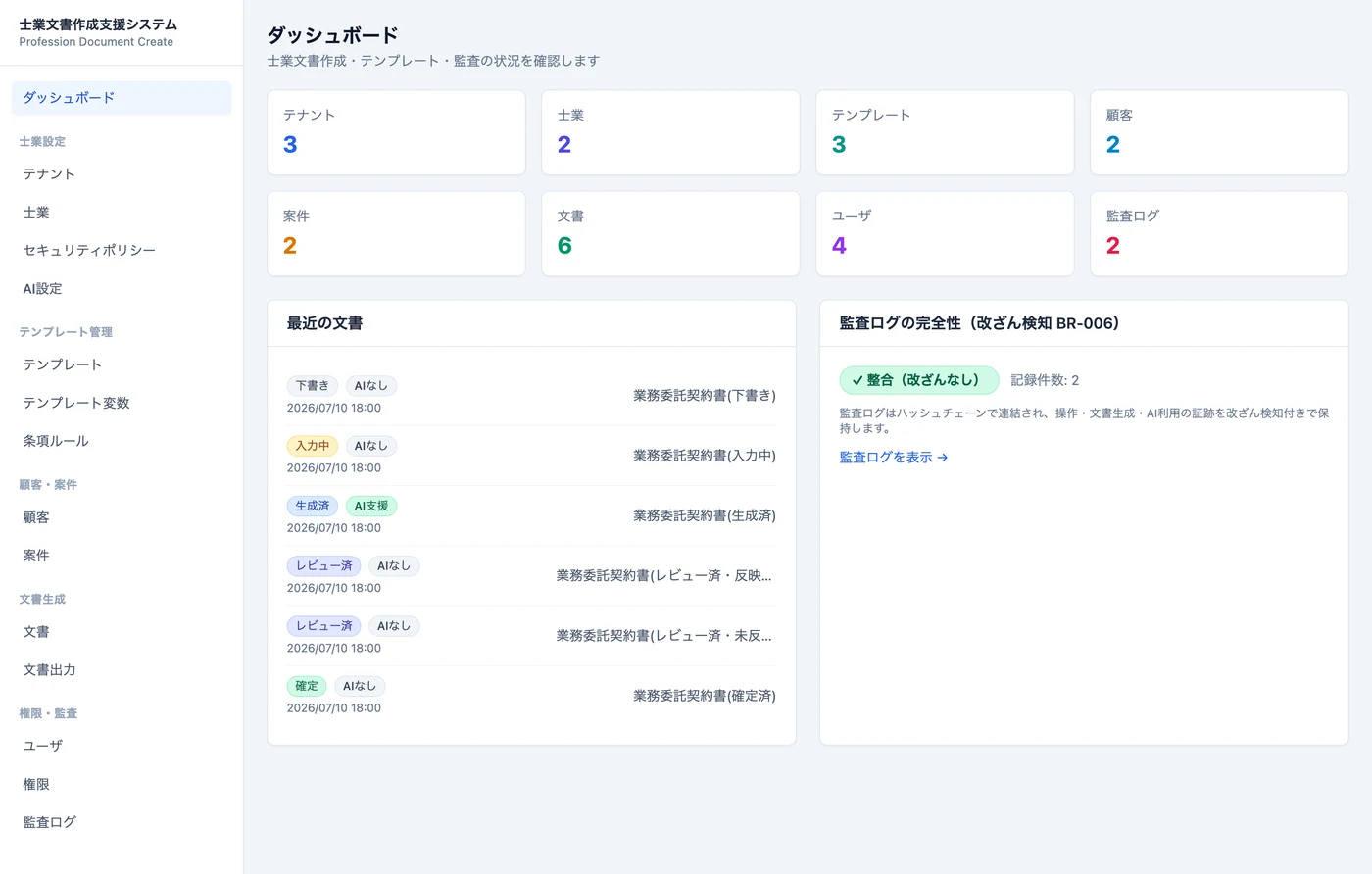Open the 士業 count card

[x=670, y=133]
